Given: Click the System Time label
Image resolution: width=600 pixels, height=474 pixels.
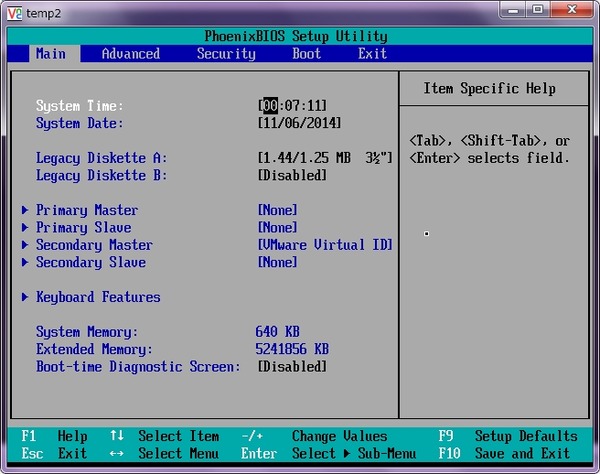Looking at the screenshot, I should (x=80, y=106).
